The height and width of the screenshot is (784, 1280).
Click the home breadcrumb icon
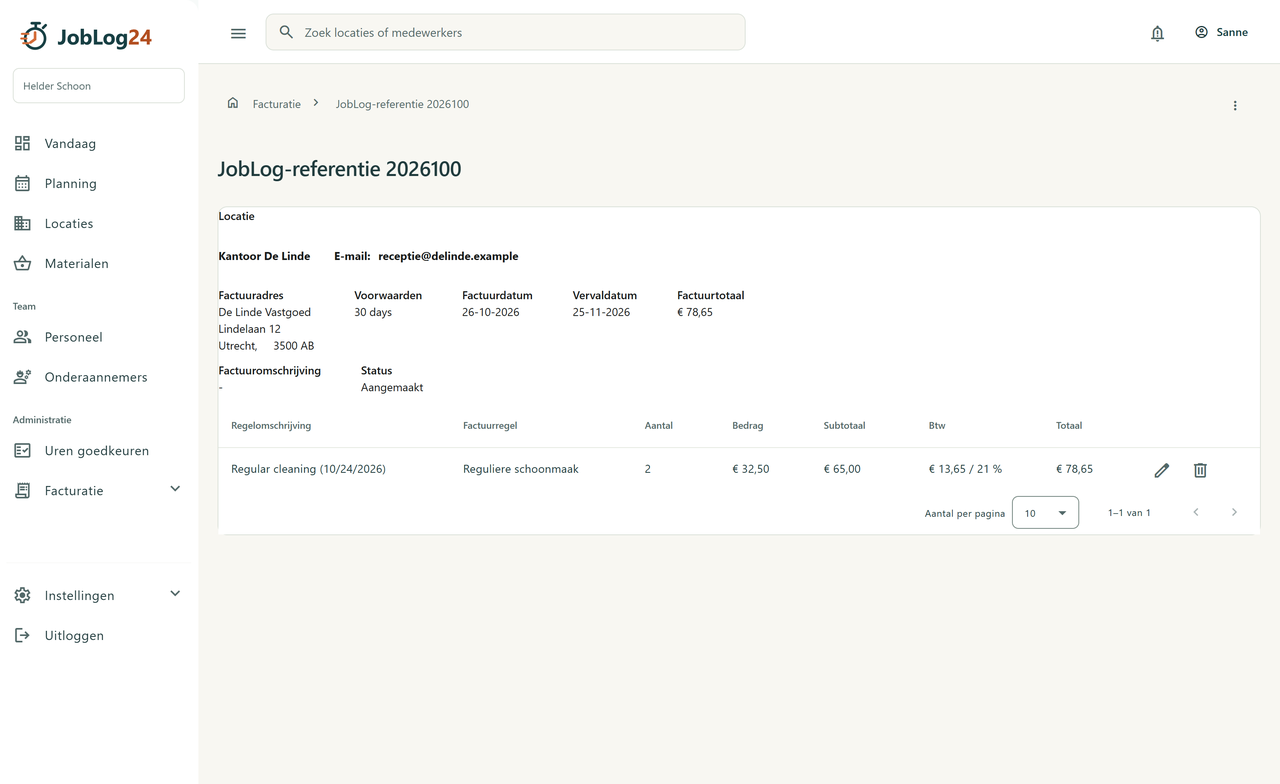[x=233, y=103]
